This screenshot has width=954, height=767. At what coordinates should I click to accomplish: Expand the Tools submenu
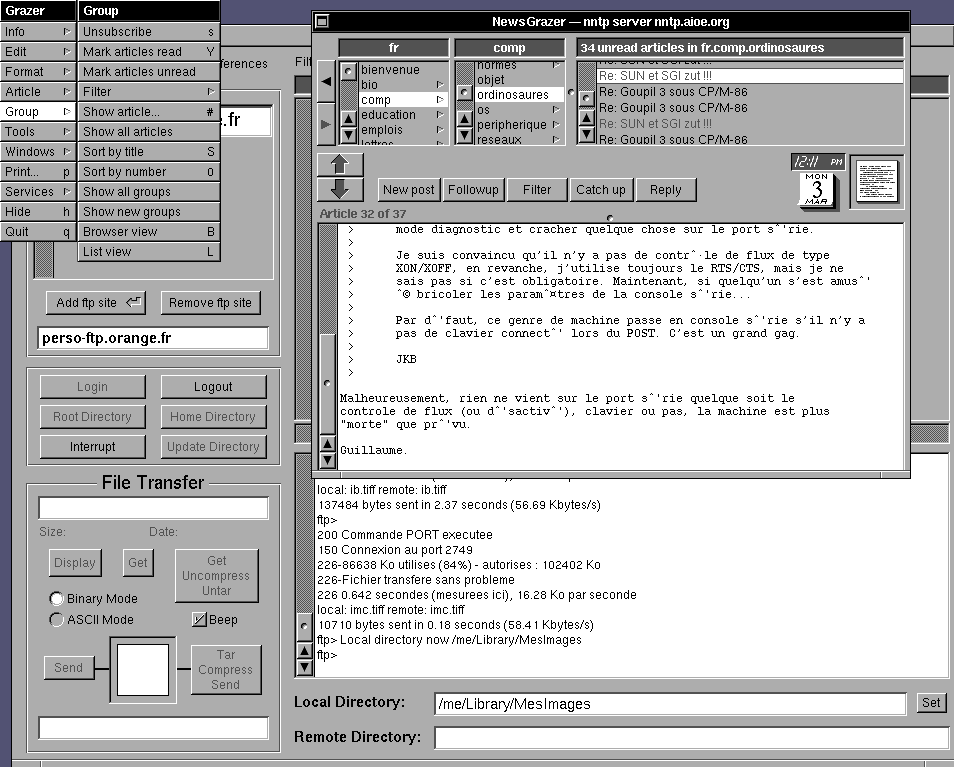[38, 132]
